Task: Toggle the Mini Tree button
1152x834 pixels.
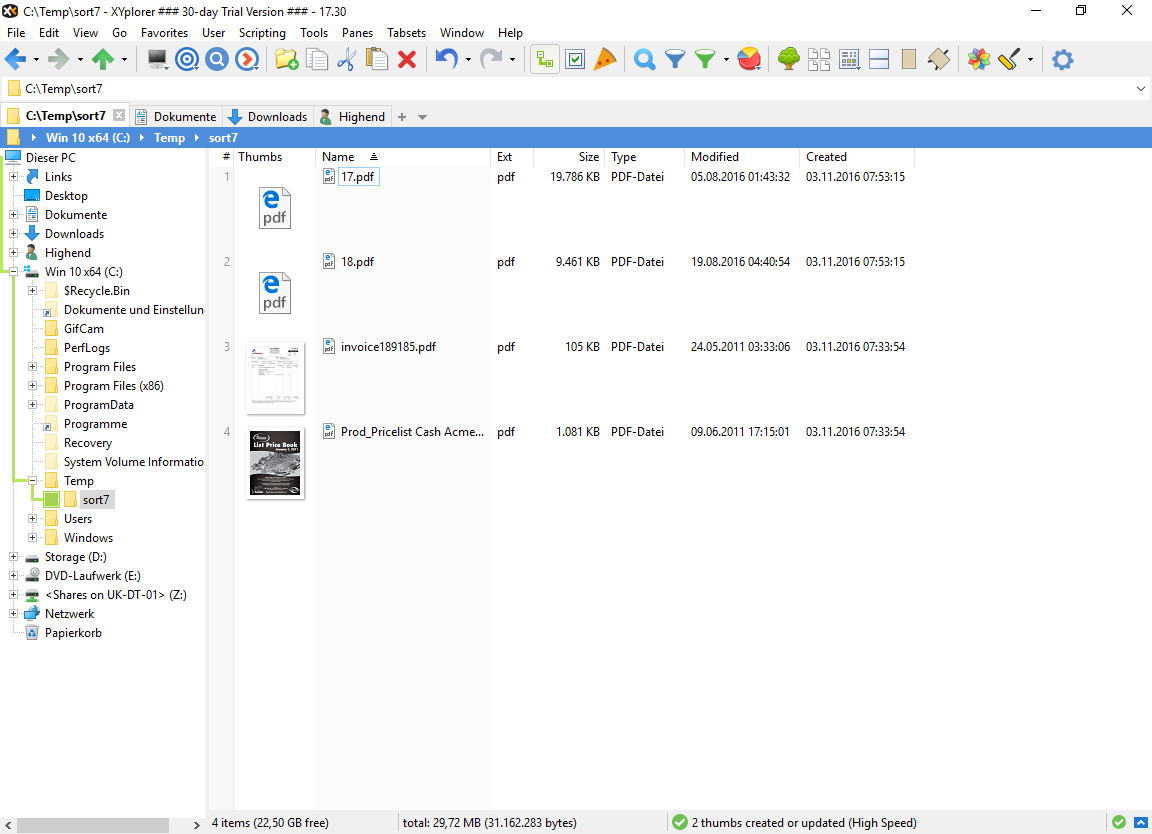Action: tap(544, 60)
